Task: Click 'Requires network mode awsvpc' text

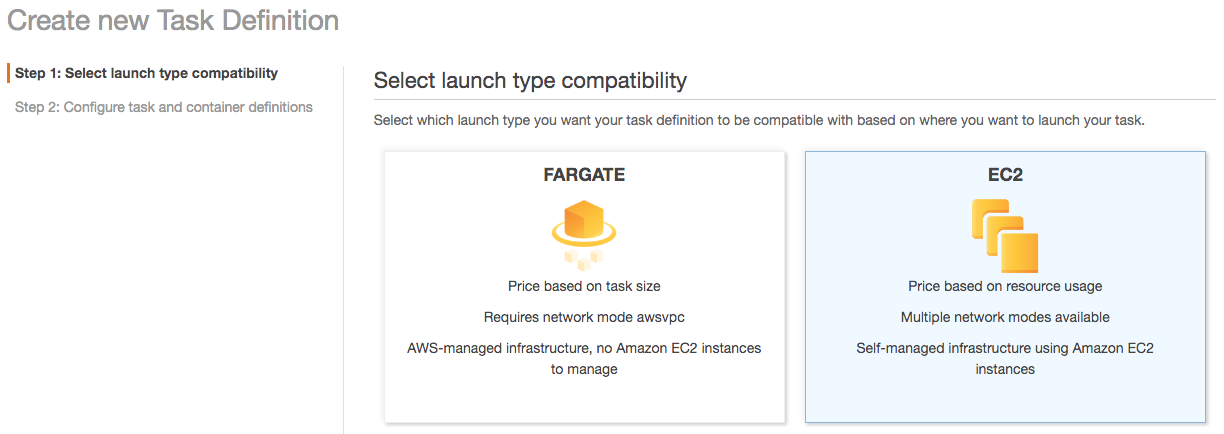Action: tap(584, 317)
